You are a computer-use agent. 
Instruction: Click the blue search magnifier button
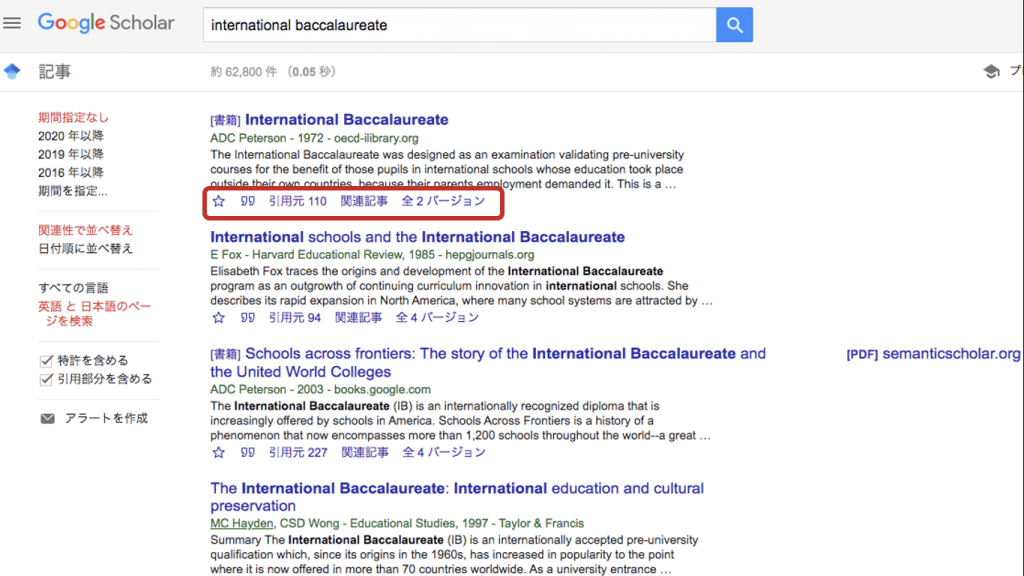click(x=734, y=25)
